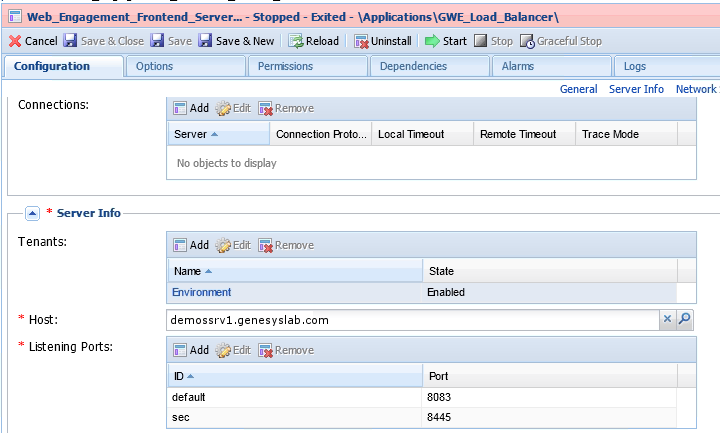
Task: Reload the application configuration
Action: [x=314, y=41]
